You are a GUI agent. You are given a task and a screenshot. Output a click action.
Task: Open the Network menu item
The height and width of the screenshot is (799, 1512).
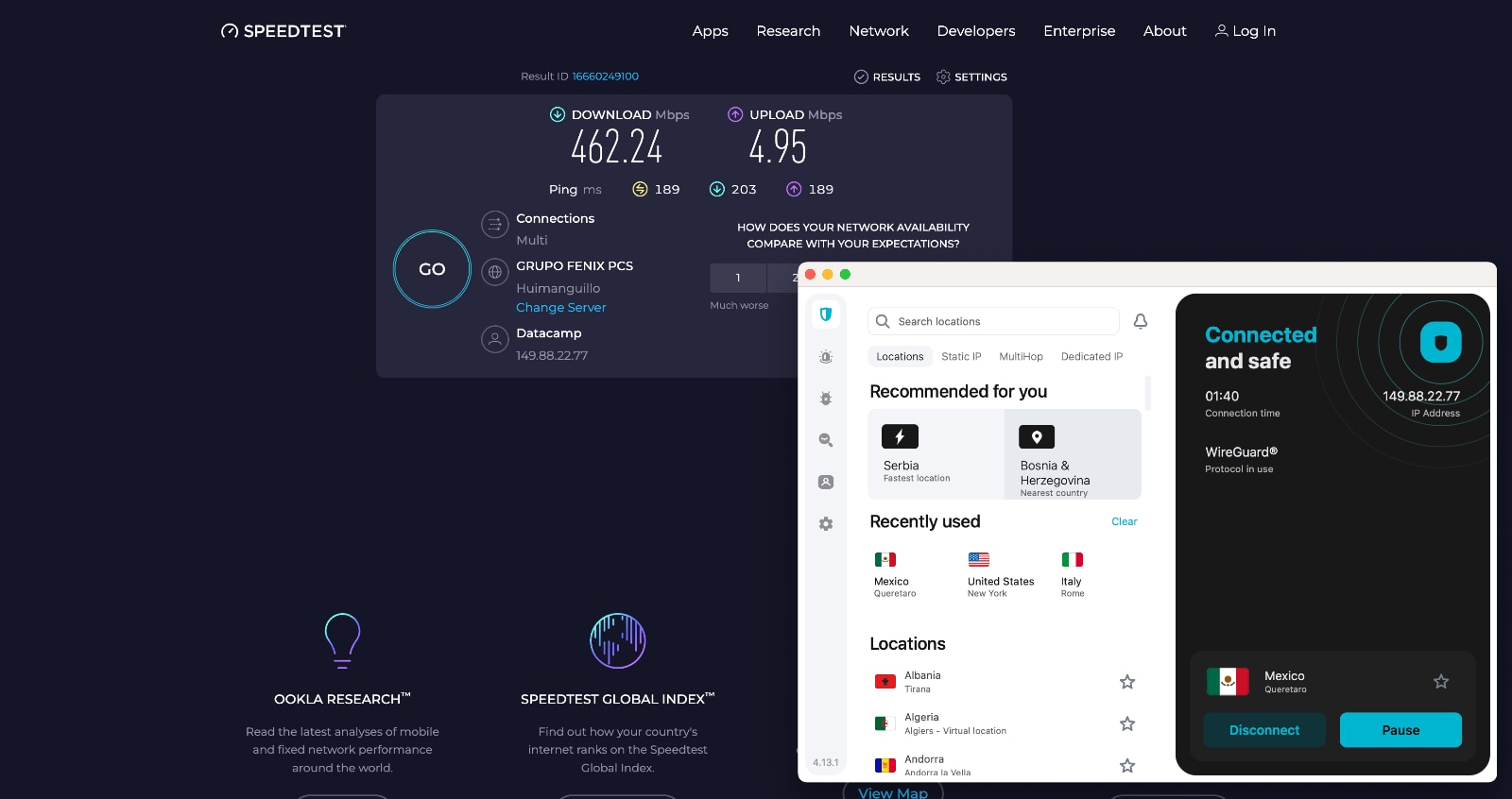pos(879,31)
